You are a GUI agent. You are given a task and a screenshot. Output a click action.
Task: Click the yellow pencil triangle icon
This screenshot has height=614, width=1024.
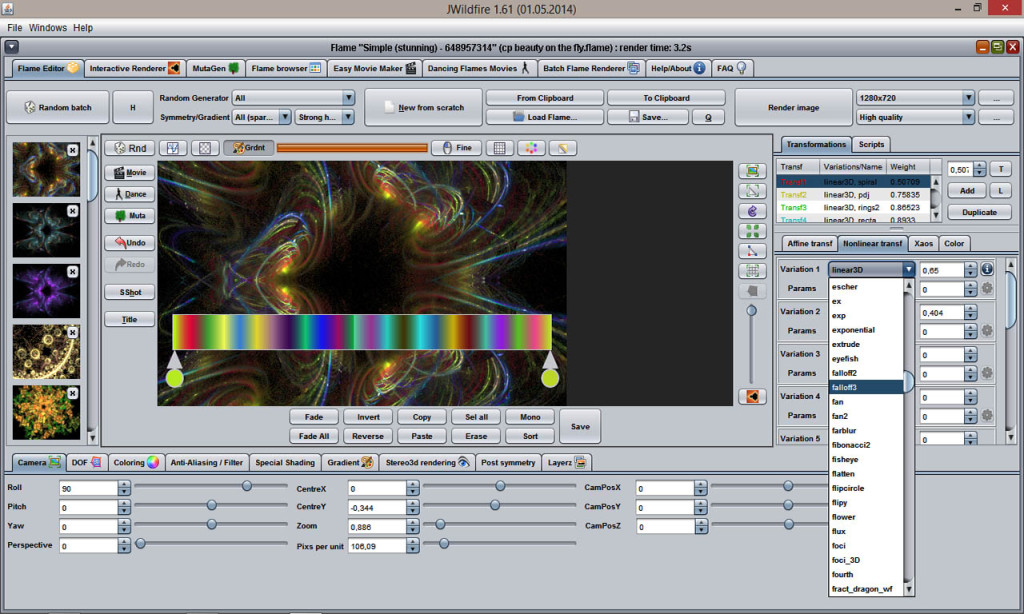(562, 148)
